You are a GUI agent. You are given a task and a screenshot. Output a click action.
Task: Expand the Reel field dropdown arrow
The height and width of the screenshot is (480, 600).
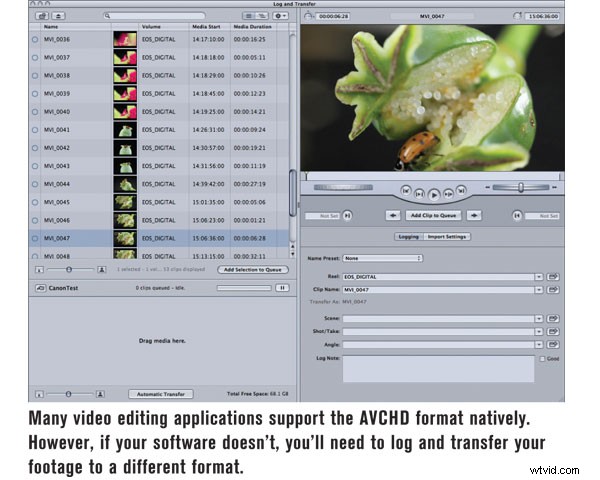539,277
